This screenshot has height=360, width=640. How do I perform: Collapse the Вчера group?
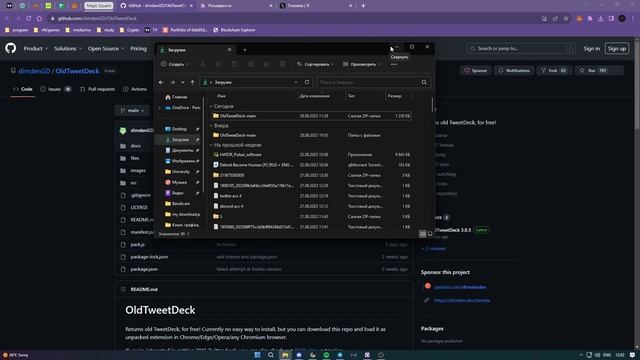click(x=211, y=126)
